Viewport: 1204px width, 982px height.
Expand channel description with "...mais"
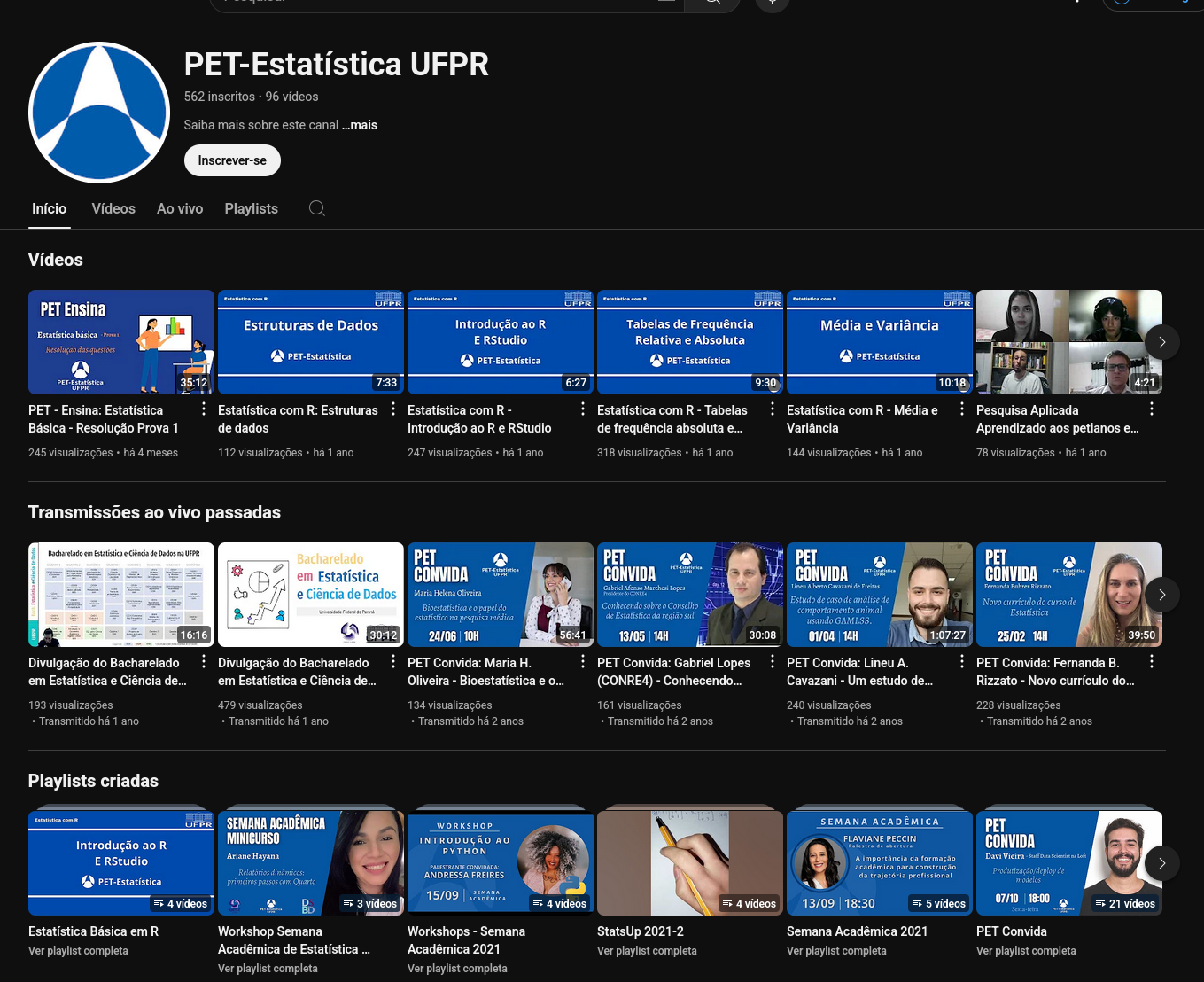pos(360,125)
